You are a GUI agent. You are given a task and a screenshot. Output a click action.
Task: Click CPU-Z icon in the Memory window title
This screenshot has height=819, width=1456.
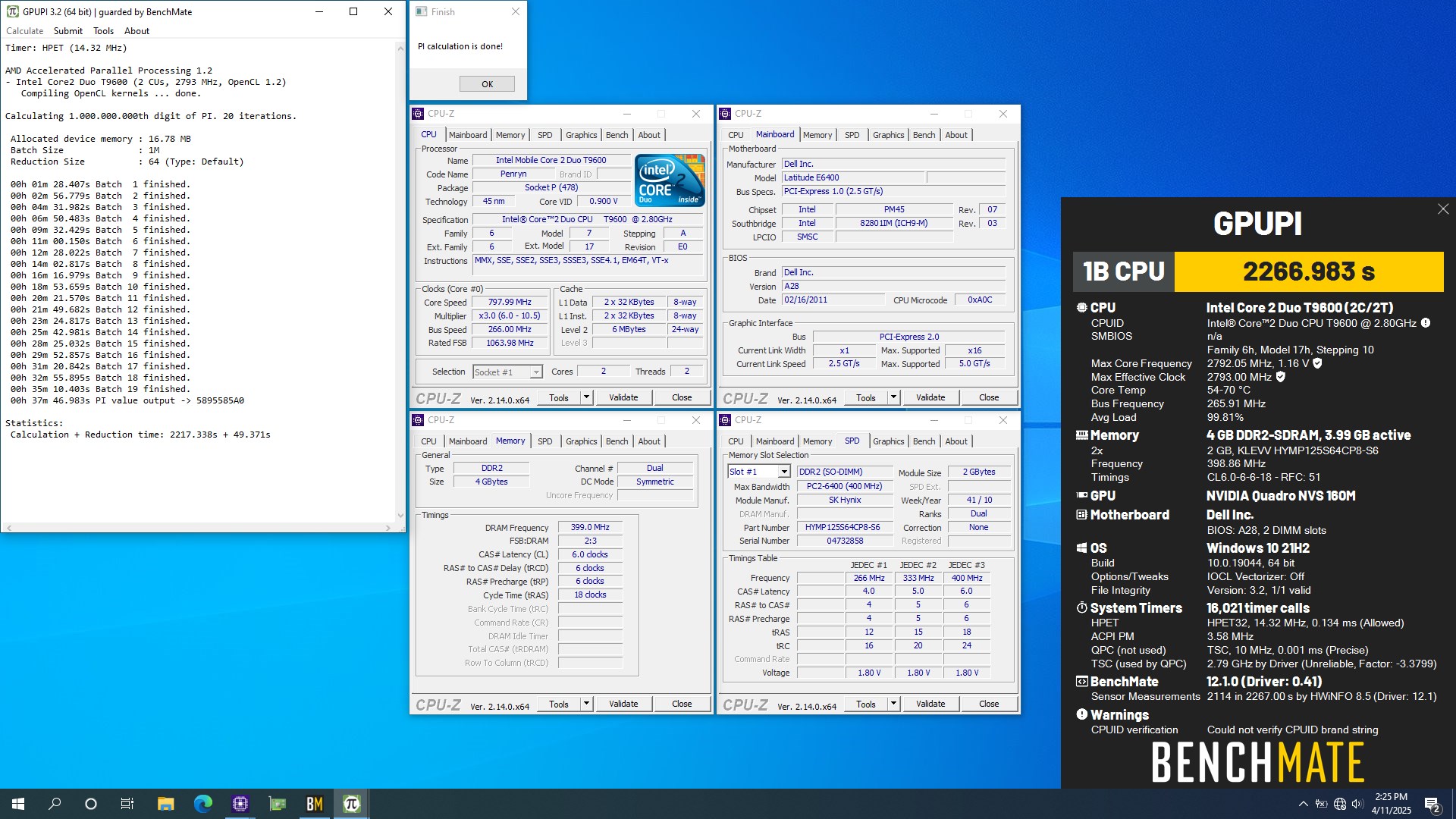tap(418, 420)
